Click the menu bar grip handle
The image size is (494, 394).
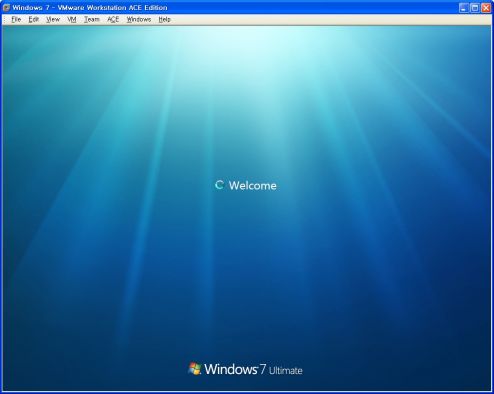pos(5,20)
